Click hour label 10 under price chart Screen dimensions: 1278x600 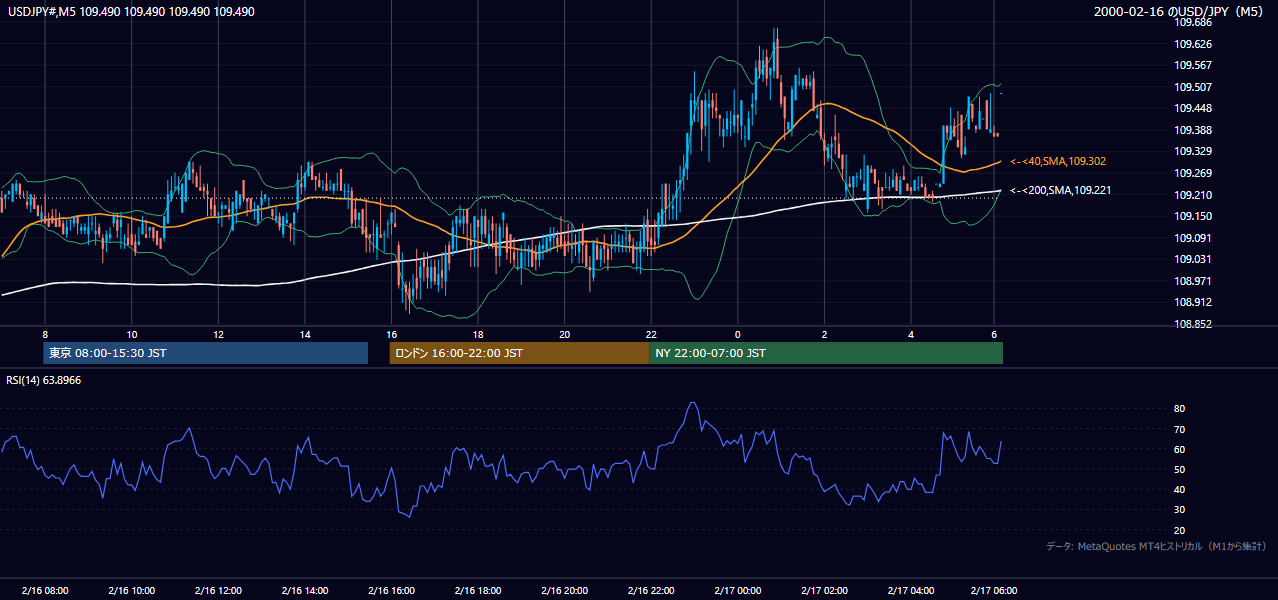pyautogui.click(x=132, y=334)
